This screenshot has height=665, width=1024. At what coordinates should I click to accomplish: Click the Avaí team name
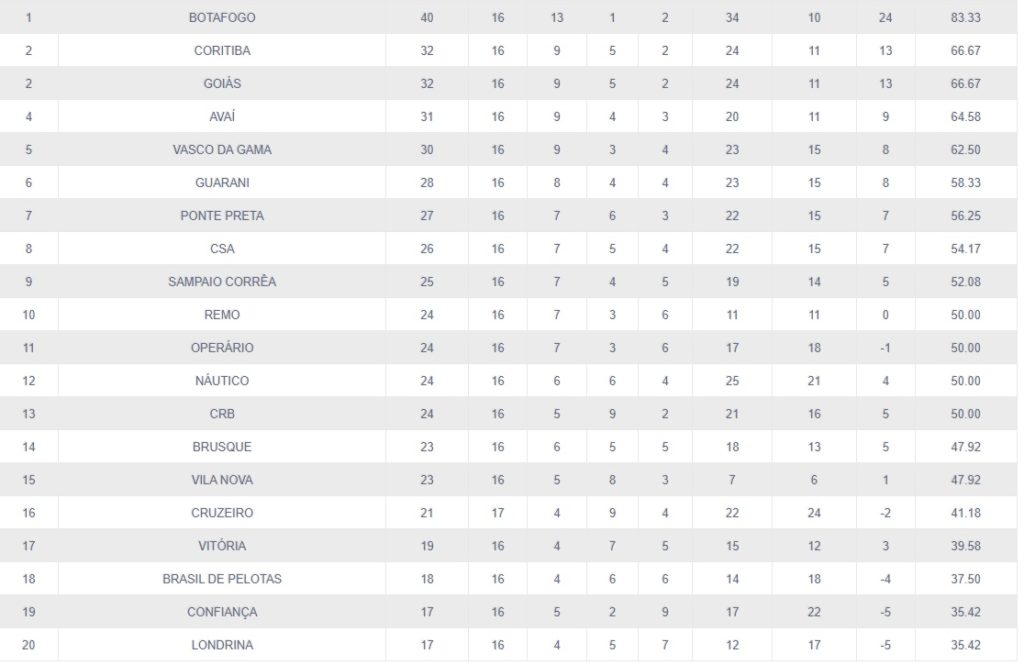pos(221,117)
